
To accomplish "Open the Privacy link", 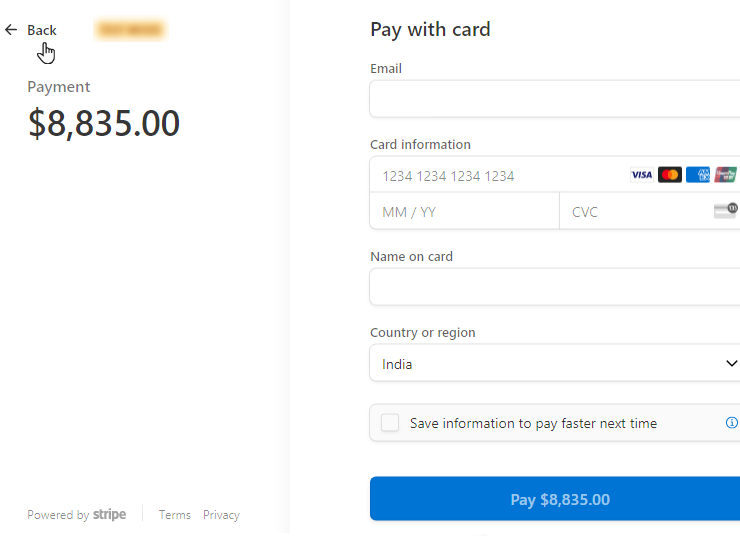I will point(221,515).
